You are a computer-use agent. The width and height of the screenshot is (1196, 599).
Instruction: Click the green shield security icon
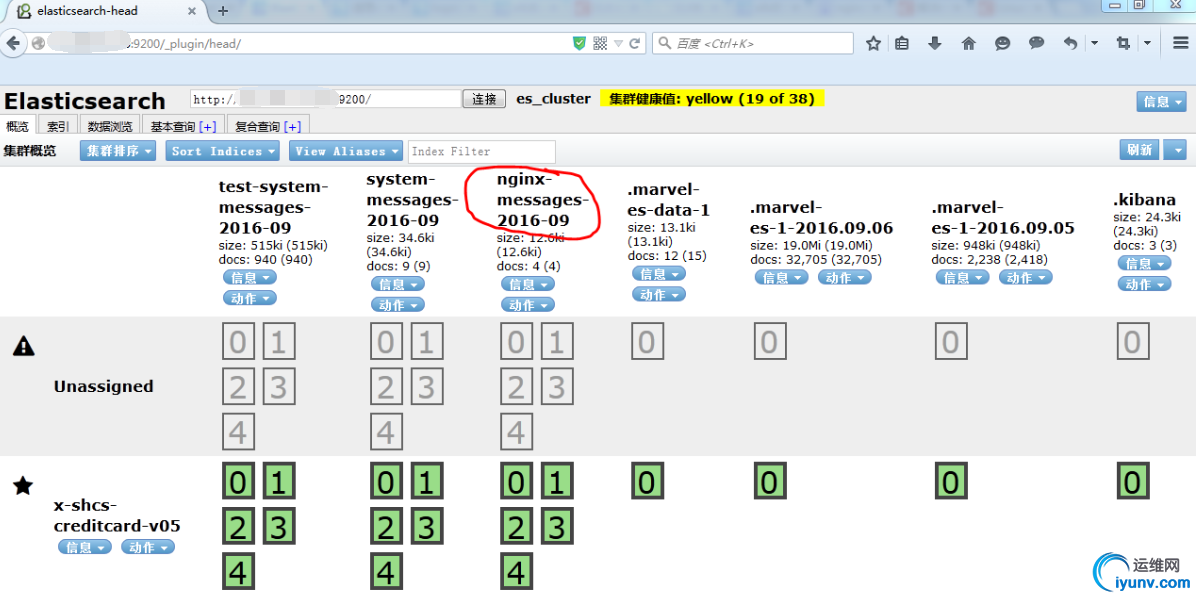[x=580, y=43]
